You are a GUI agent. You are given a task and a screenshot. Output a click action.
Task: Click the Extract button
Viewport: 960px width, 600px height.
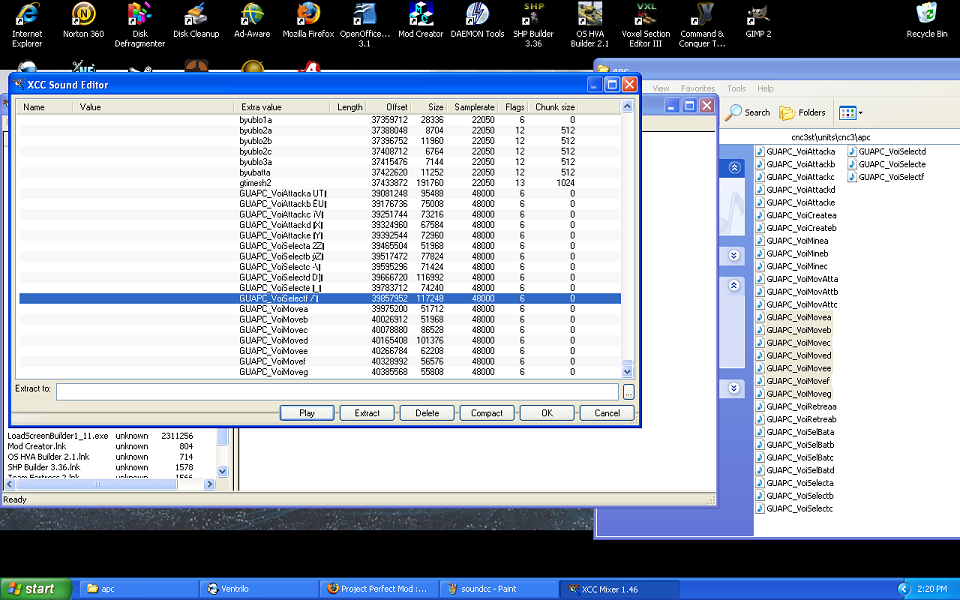point(367,413)
